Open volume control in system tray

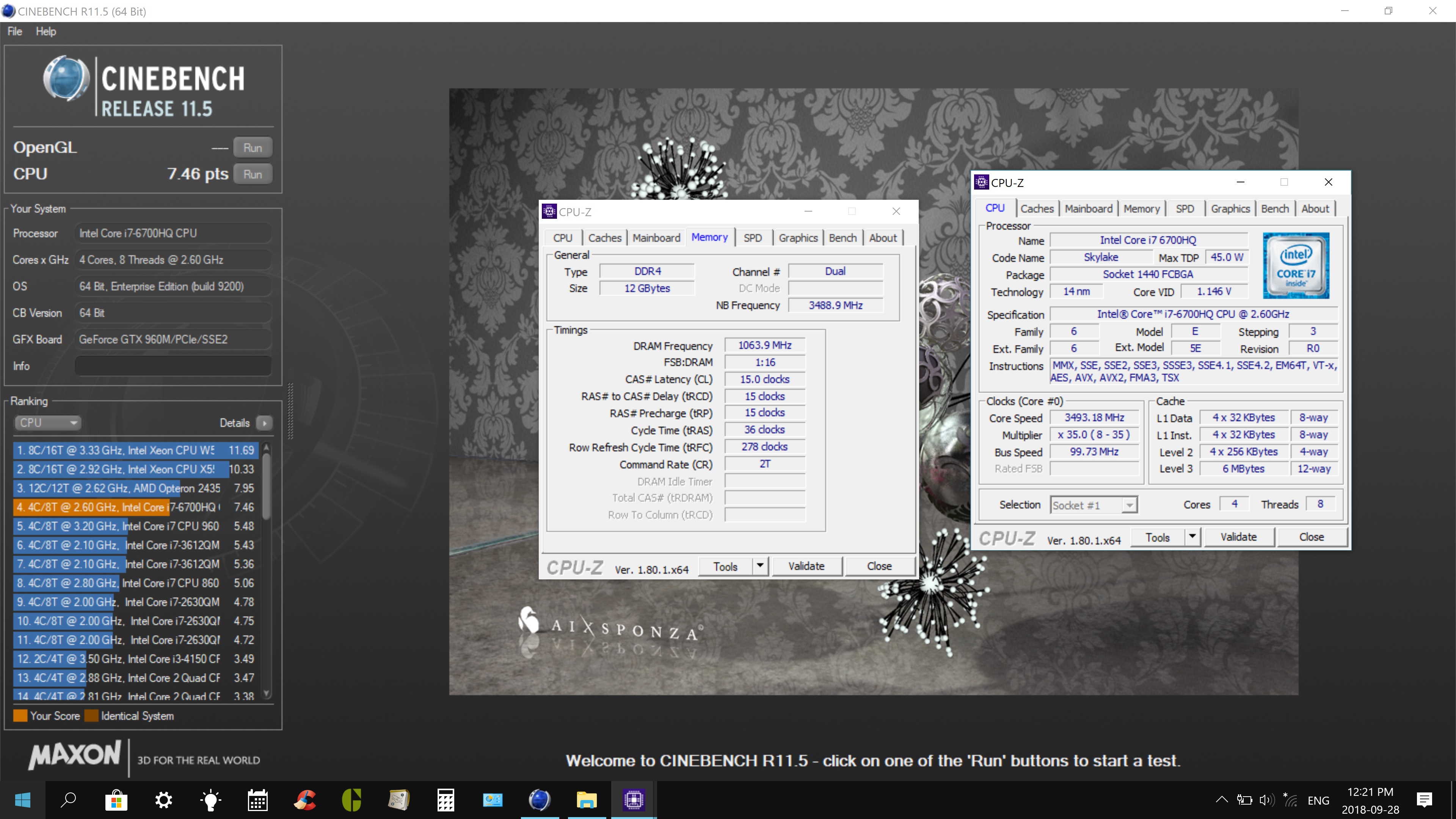(x=1267, y=800)
